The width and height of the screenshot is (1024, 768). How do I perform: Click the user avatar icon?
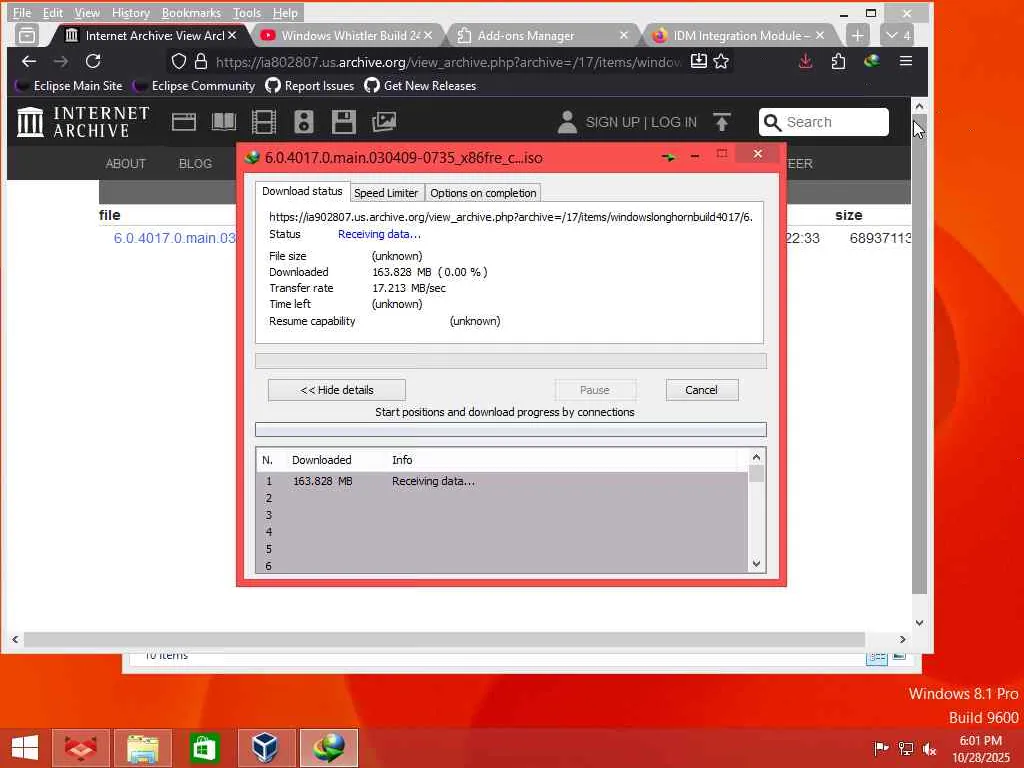coord(568,122)
